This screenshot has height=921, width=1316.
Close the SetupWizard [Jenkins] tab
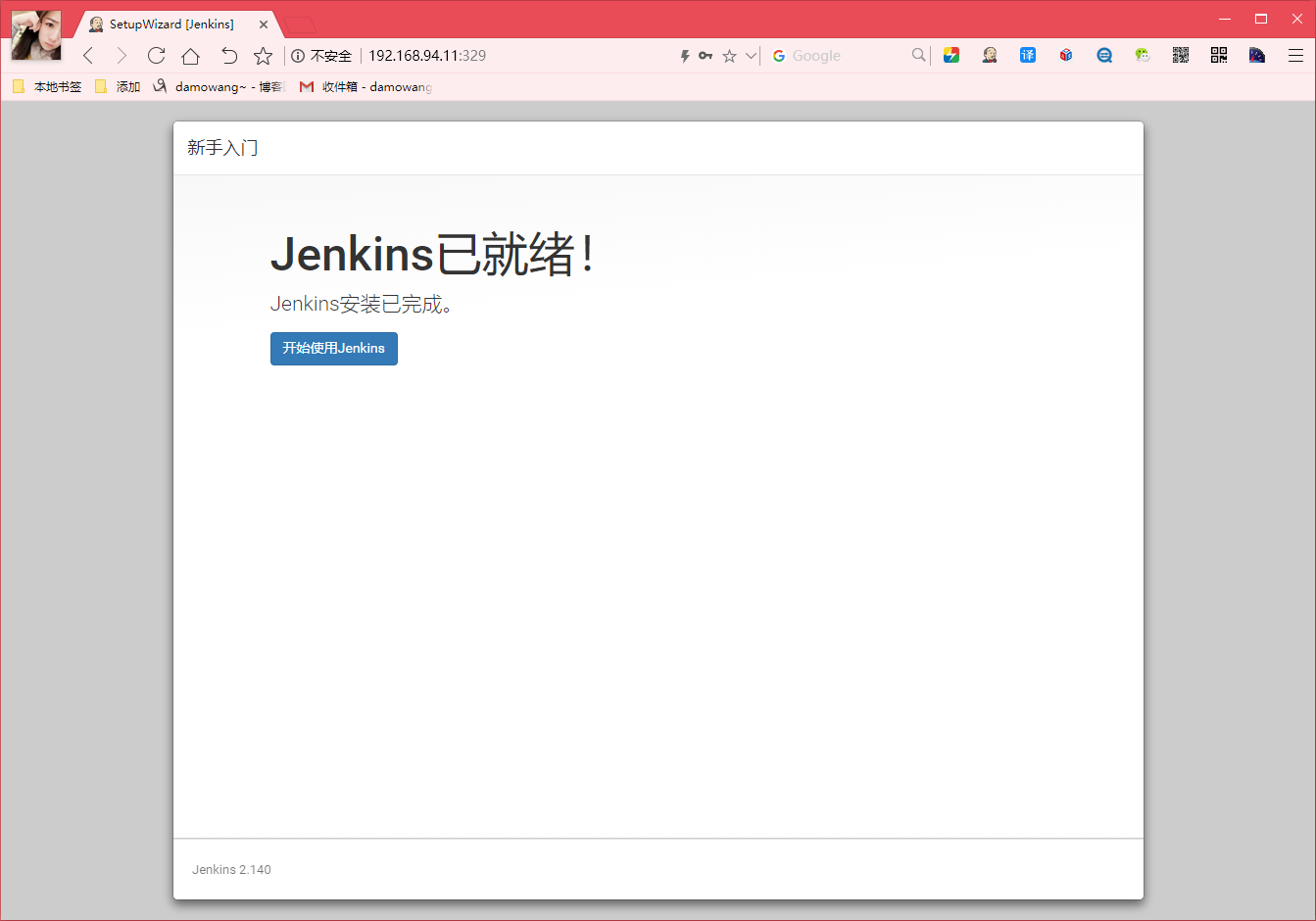(x=264, y=24)
